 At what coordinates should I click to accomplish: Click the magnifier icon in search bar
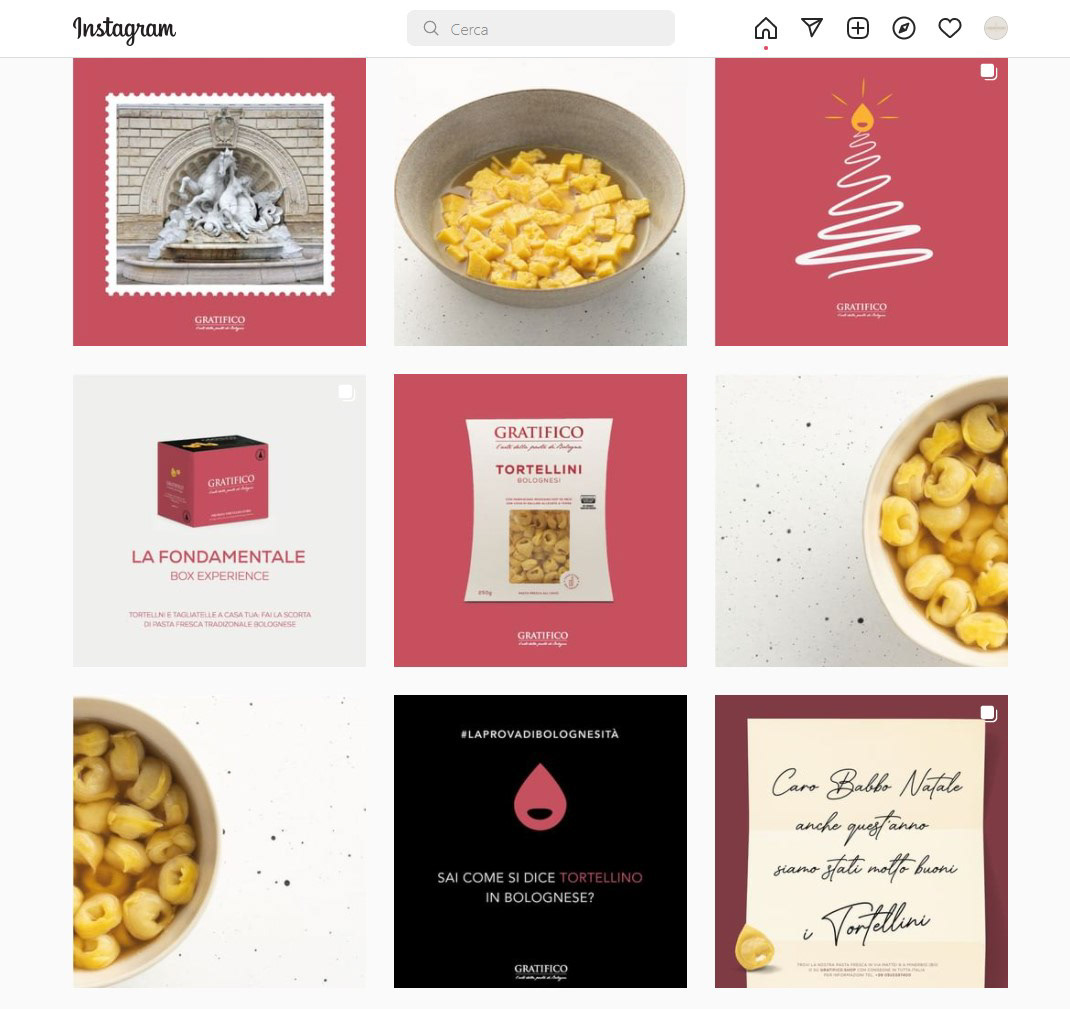pos(431,28)
